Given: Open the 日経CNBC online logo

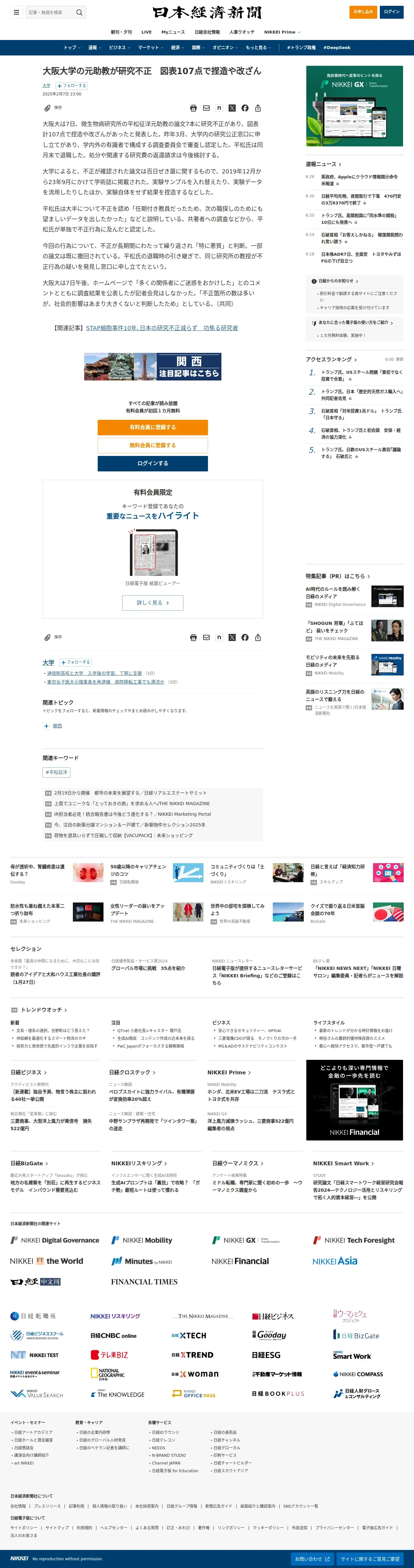Looking at the screenshot, I should click(x=113, y=1336).
